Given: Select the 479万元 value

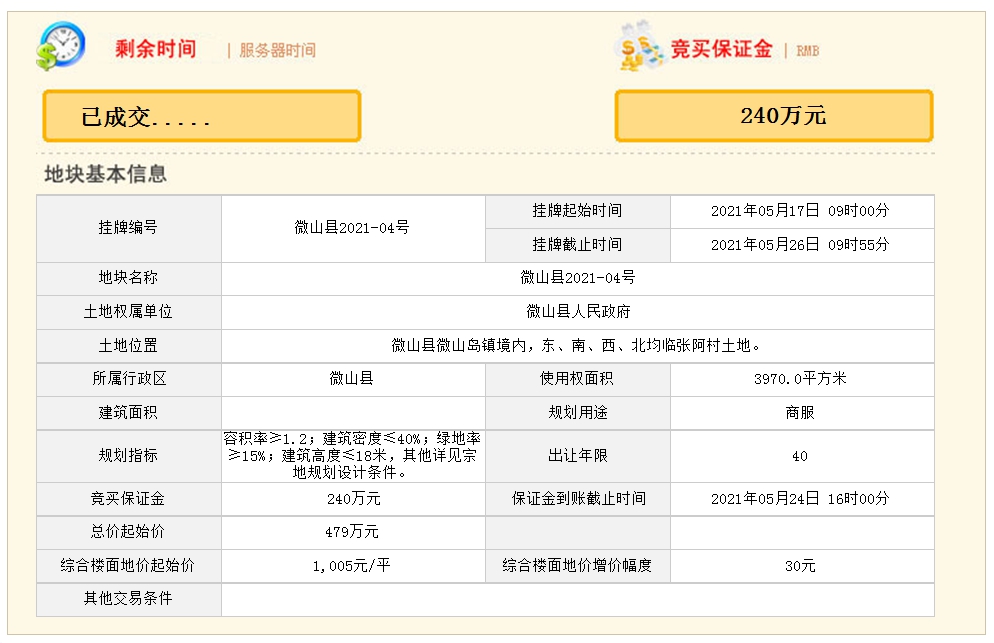Looking at the screenshot, I should pyautogui.click(x=353, y=533).
